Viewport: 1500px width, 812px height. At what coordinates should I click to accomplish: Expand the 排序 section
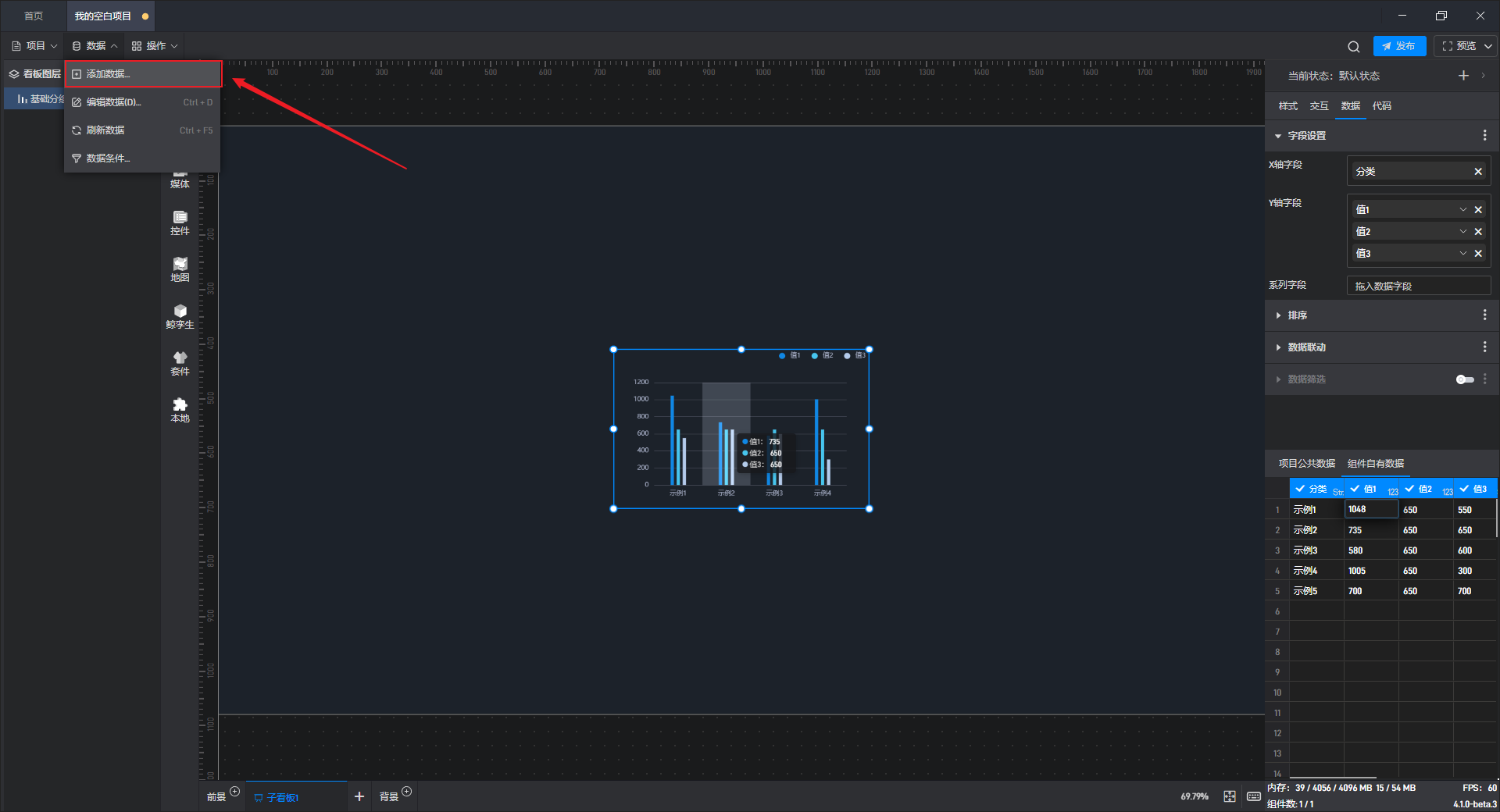[x=1278, y=315]
